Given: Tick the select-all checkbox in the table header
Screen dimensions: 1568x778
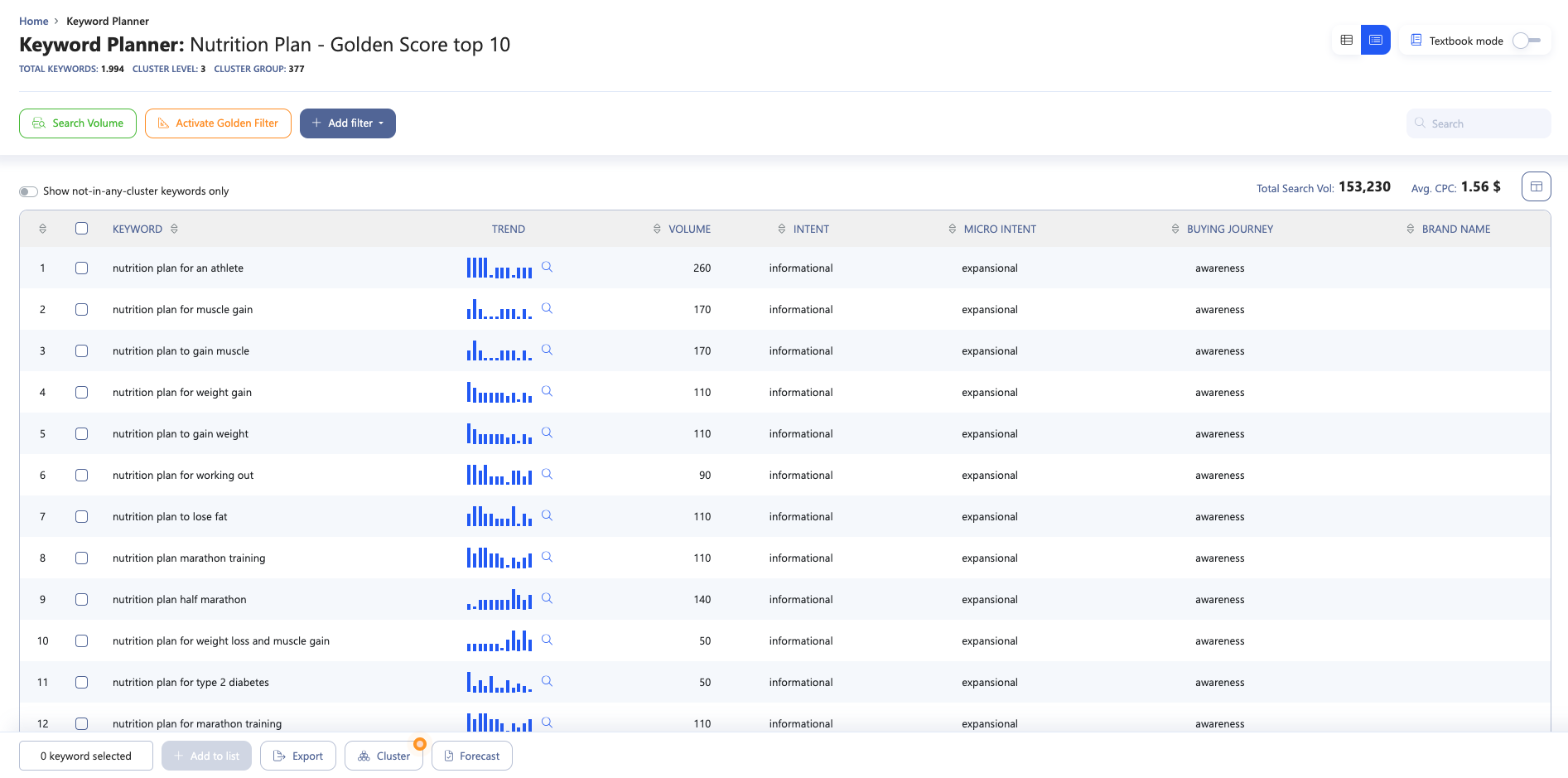Looking at the screenshot, I should click(x=81, y=229).
